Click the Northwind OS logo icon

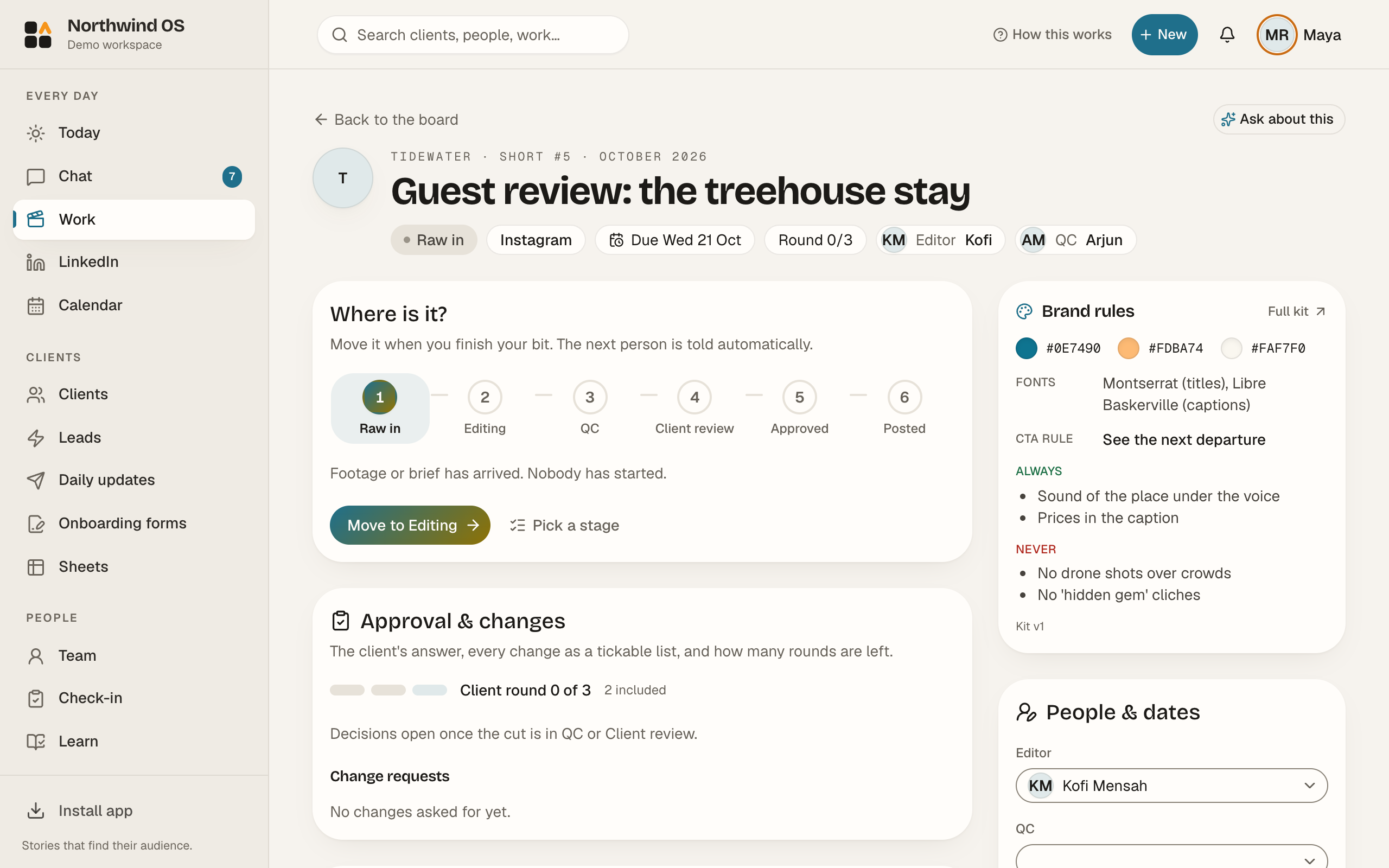pos(38,34)
